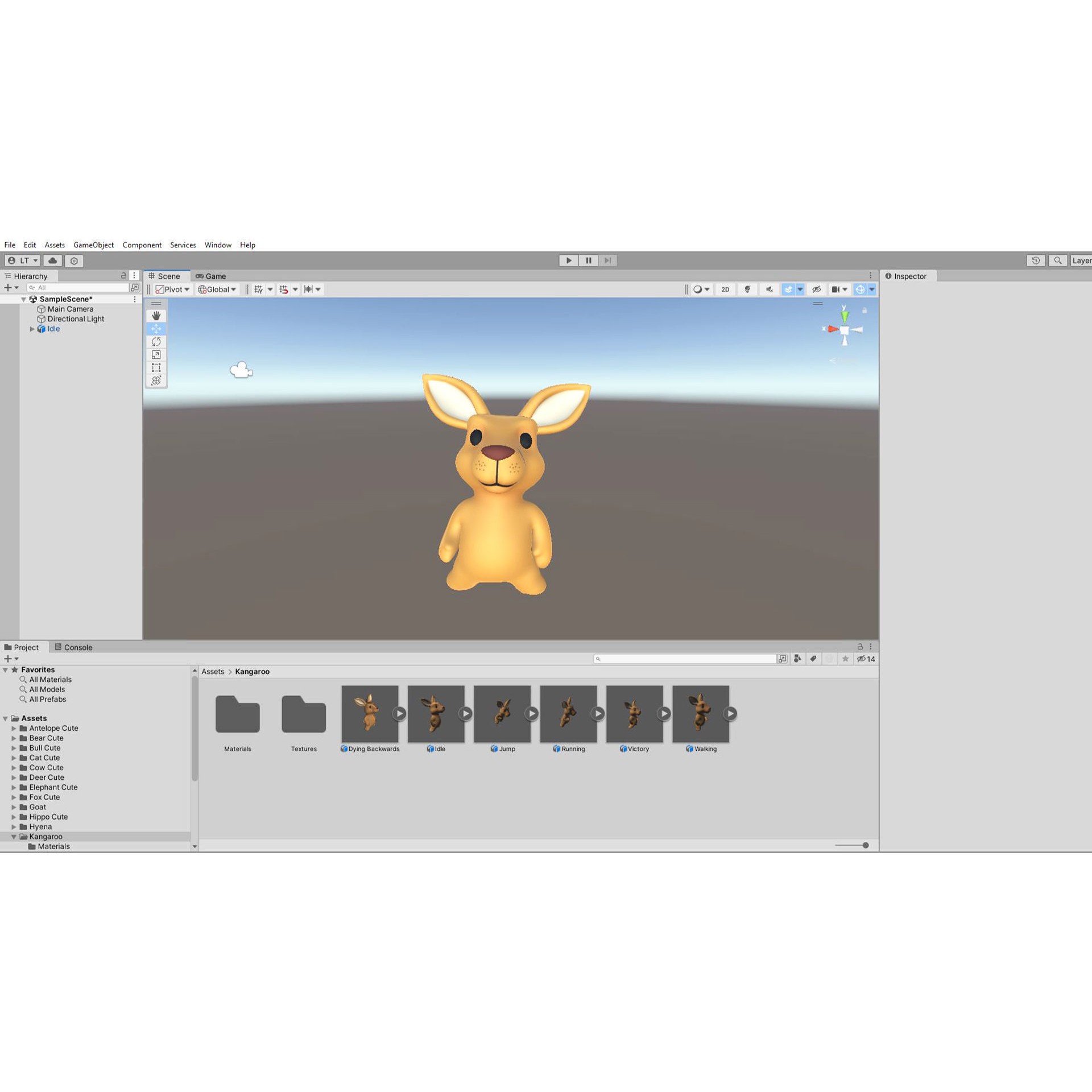
Task: Toggle 2D view mode in Scene view
Action: (725, 289)
